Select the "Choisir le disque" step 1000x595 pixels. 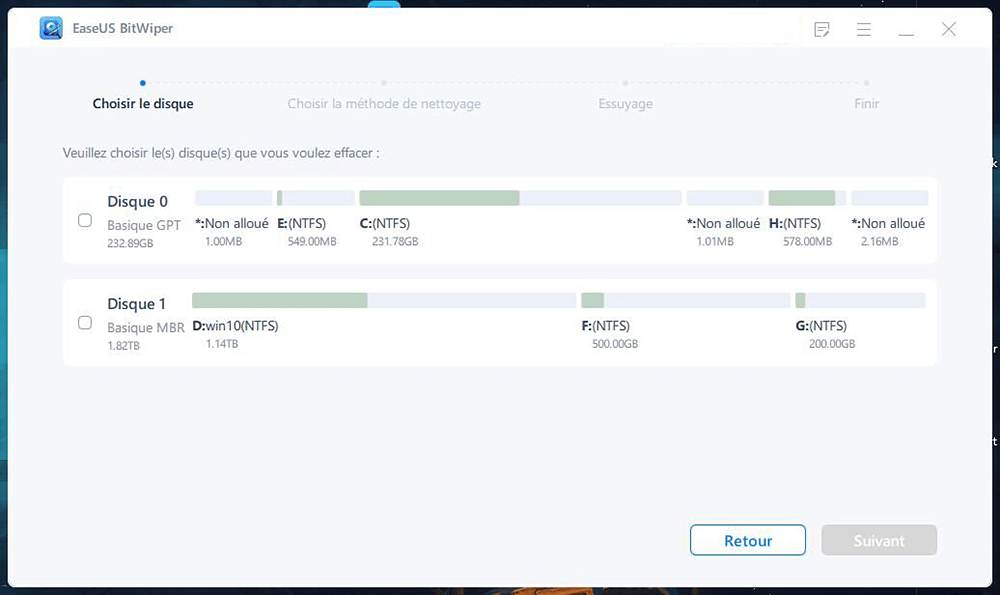[143, 104]
